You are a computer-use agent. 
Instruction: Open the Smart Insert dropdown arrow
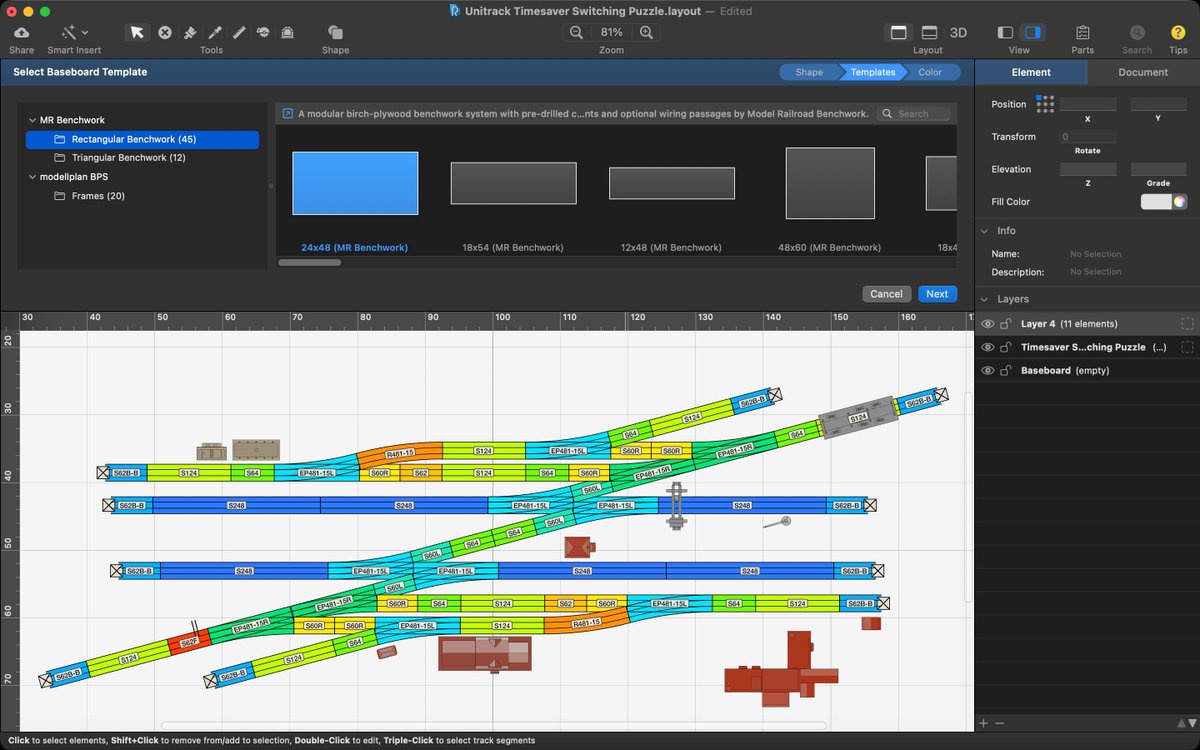(84, 33)
